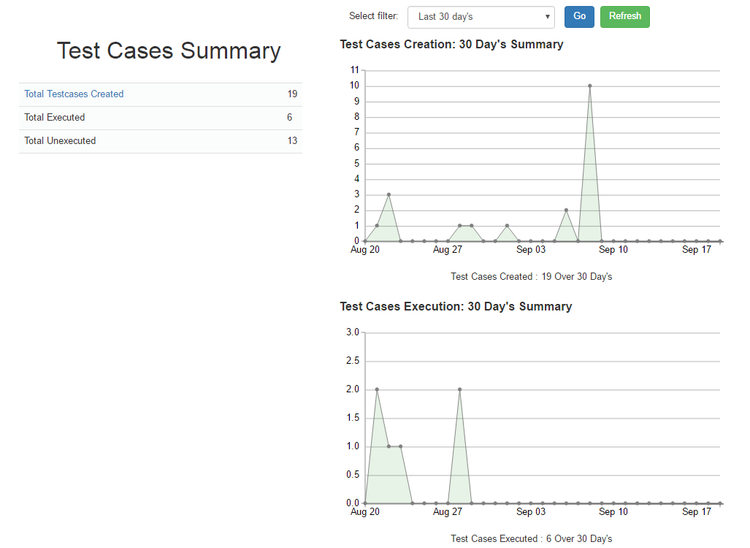The width and height of the screenshot is (750, 548).
Task: Click the value 13 in Total Unexecuted row
Action: click(x=292, y=141)
